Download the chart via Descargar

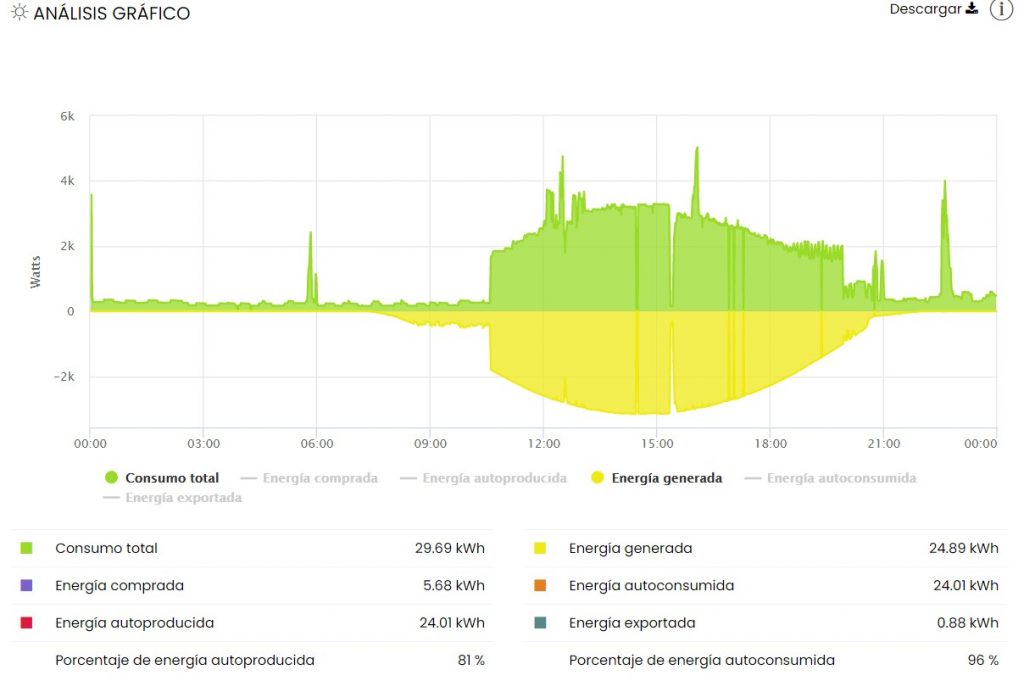point(925,9)
